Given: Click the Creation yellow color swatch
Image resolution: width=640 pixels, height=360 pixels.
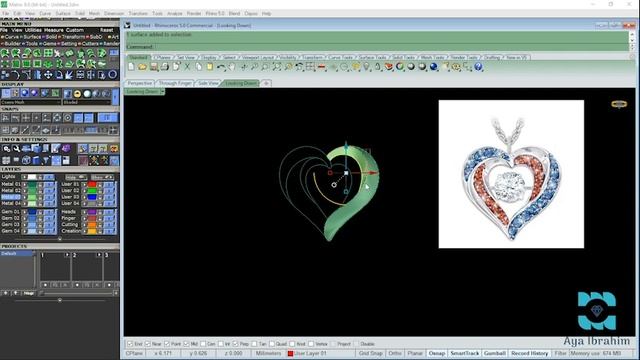Looking at the screenshot, I should click(92, 231).
